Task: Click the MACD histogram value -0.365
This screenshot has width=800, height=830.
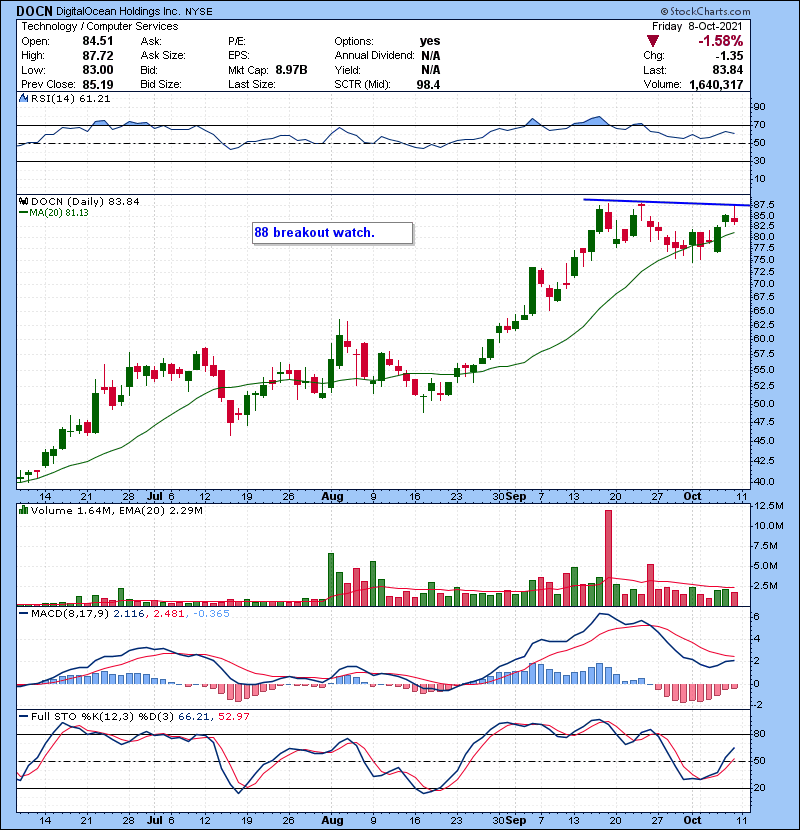Action: [211, 614]
